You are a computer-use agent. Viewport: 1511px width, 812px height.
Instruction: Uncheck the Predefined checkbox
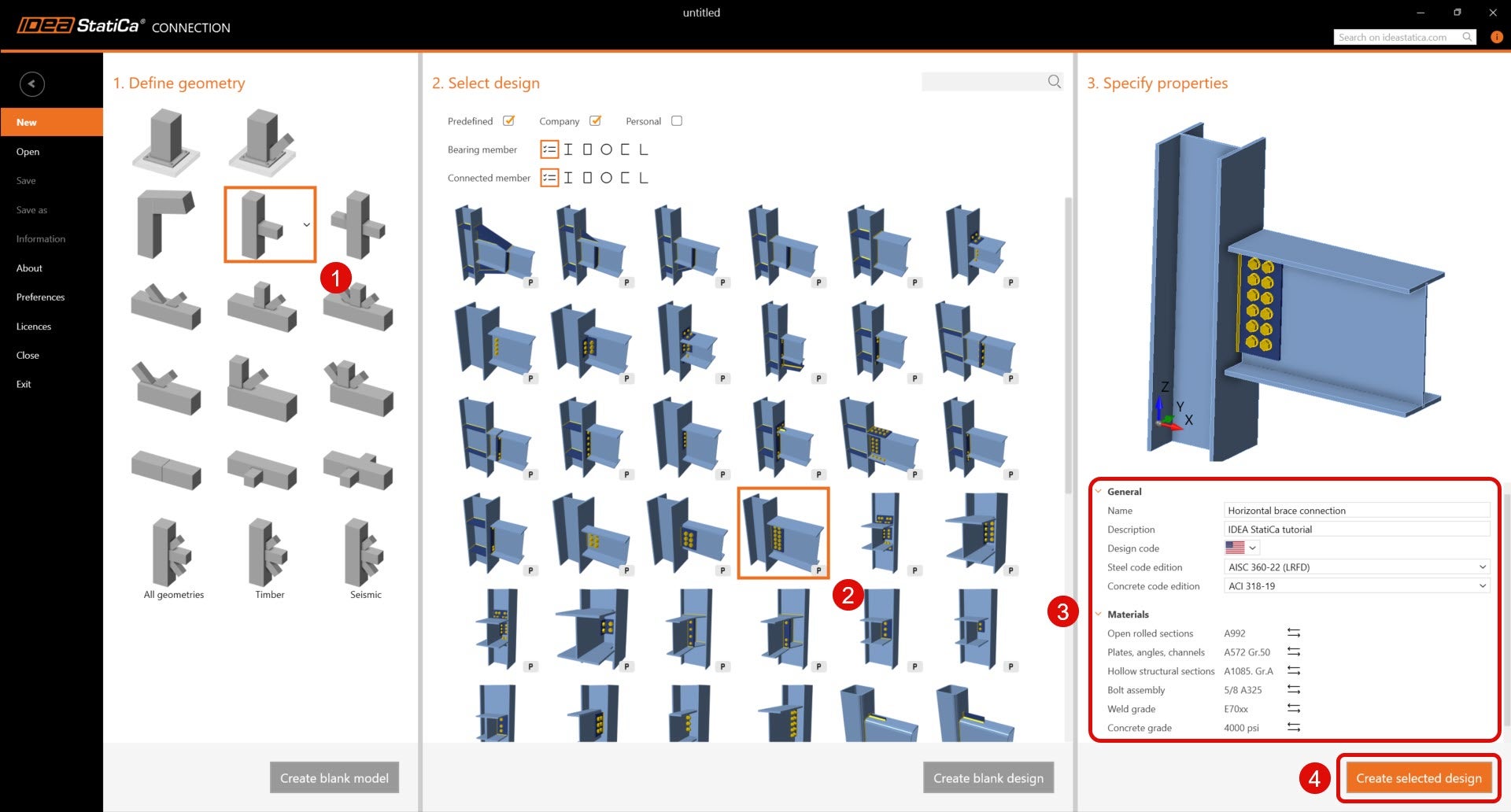tap(509, 121)
